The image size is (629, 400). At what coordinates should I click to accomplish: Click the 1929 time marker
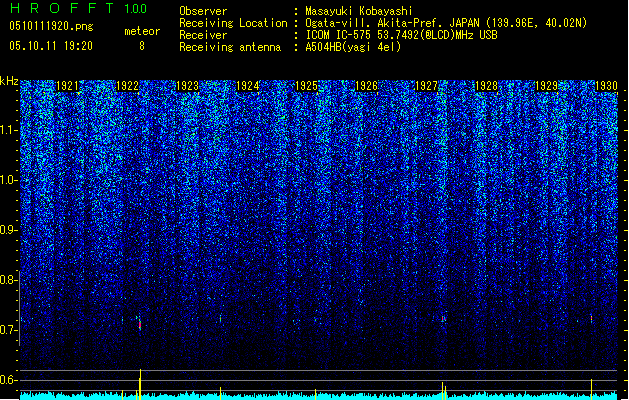547,86
